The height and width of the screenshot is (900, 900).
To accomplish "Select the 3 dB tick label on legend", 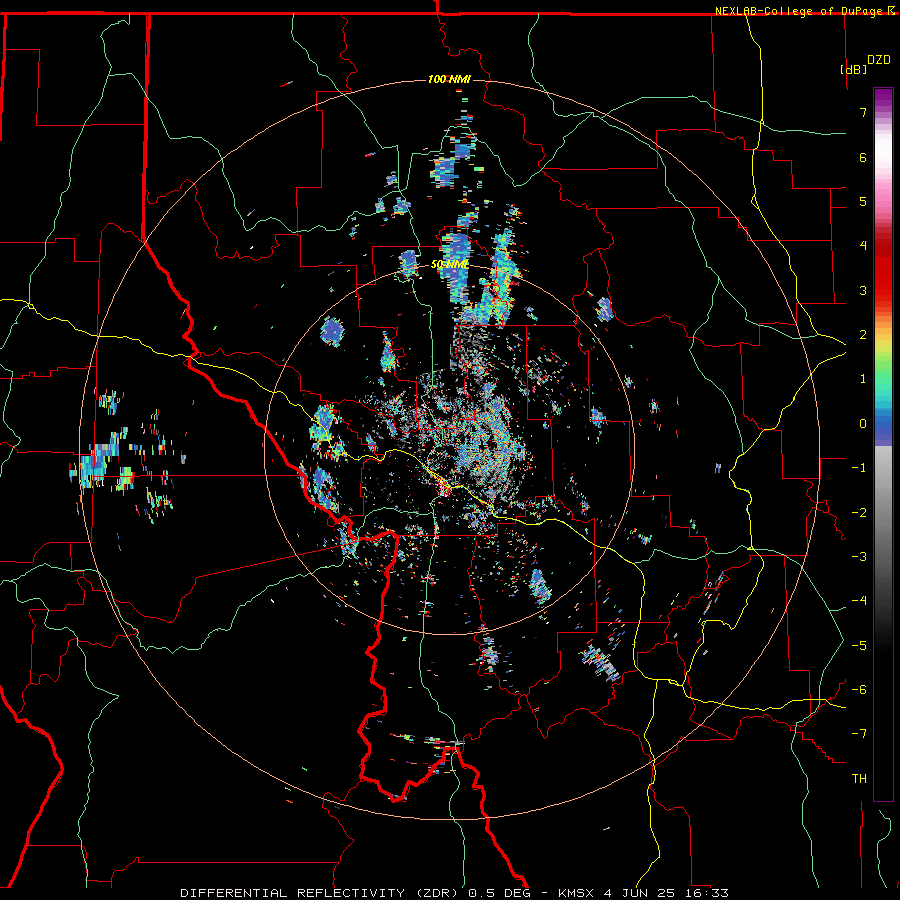I will click(863, 290).
